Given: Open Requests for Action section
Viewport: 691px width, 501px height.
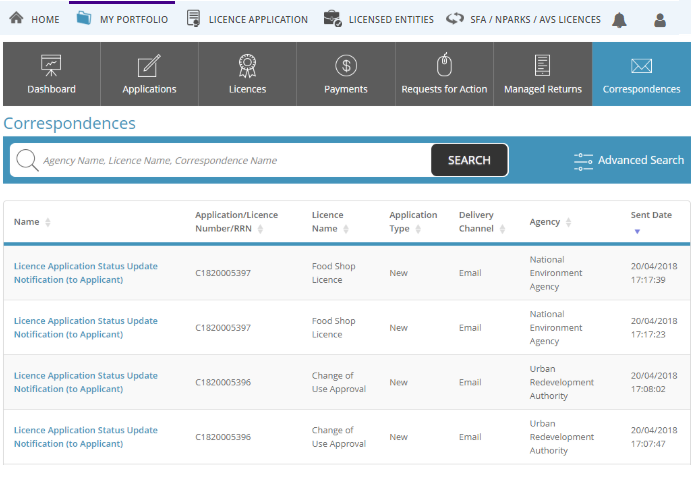Looking at the screenshot, I should click(444, 75).
